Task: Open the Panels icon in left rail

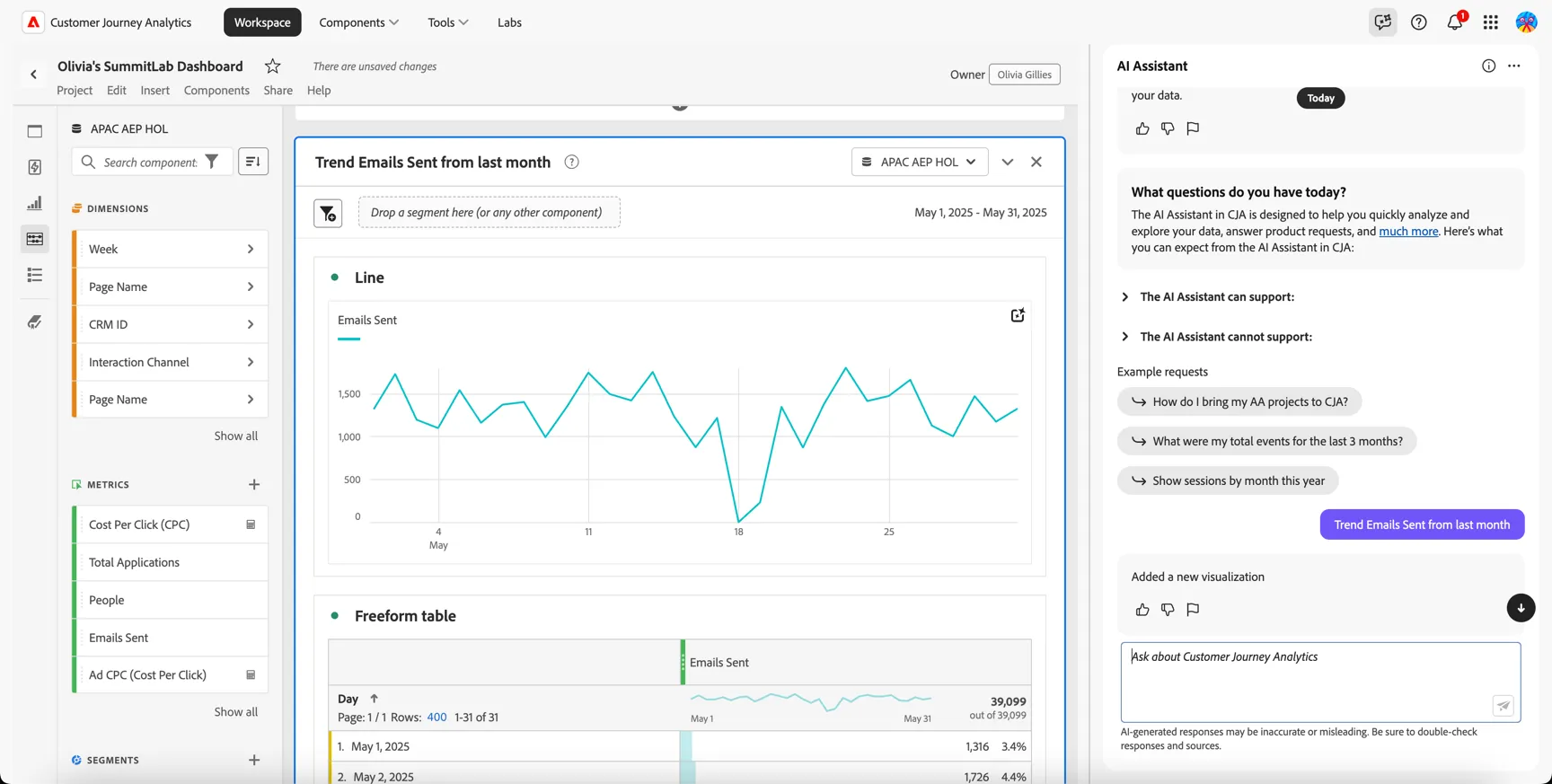Action: [x=35, y=131]
